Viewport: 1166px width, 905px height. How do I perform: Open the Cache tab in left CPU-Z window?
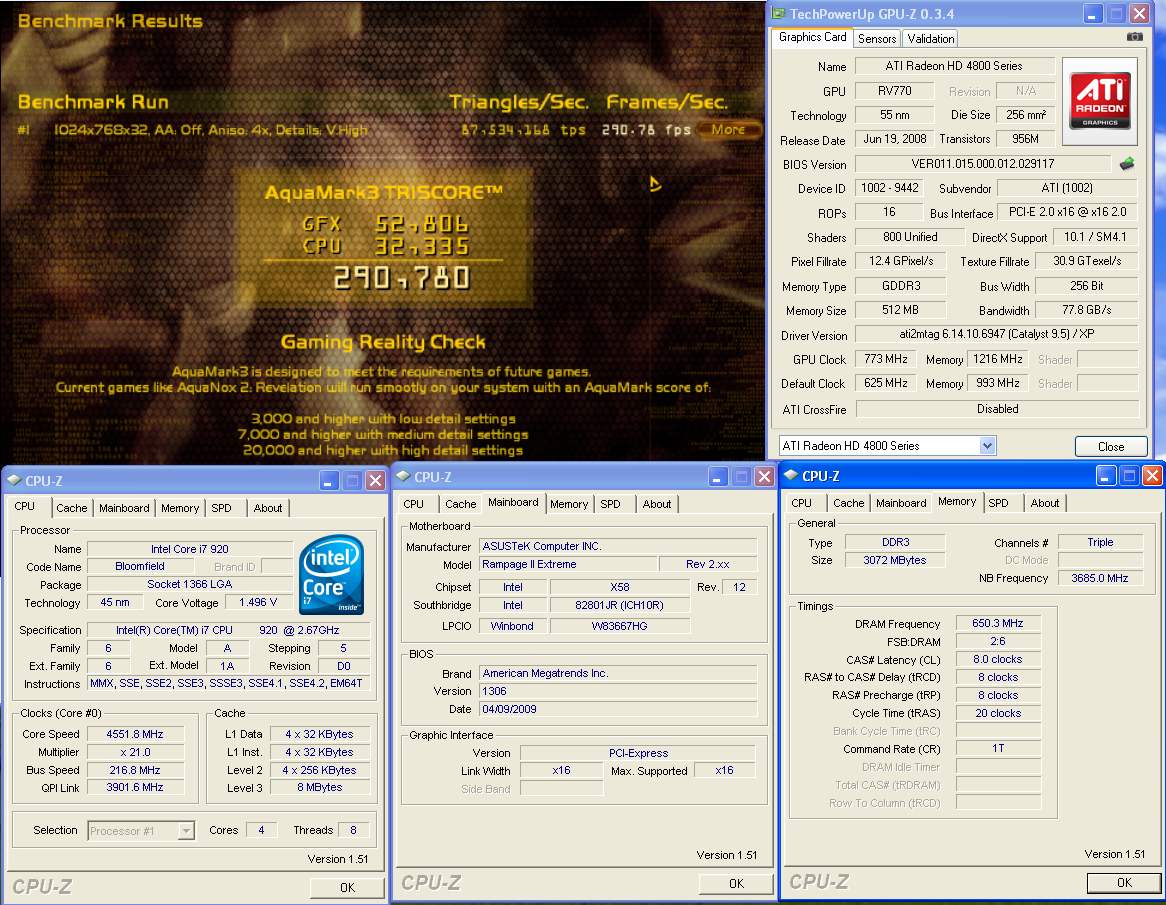tap(71, 508)
